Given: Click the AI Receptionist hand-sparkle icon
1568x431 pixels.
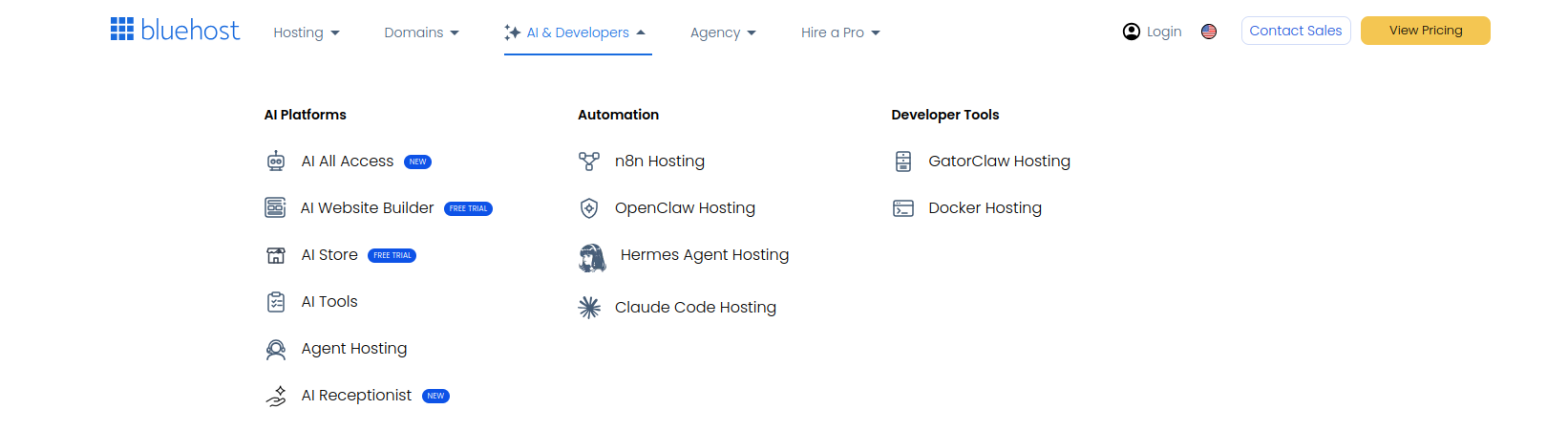Looking at the screenshot, I should (x=276, y=396).
